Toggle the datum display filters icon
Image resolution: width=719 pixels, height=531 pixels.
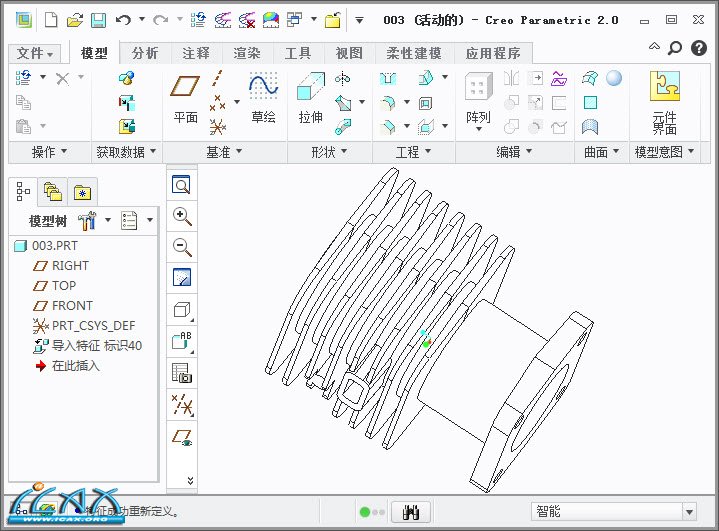(182, 404)
